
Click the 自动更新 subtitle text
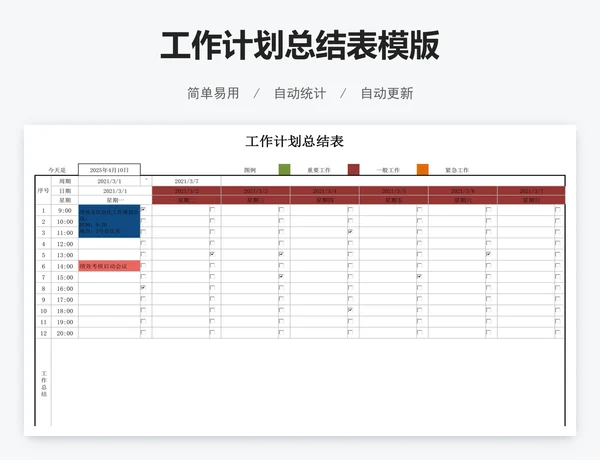coord(387,93)
